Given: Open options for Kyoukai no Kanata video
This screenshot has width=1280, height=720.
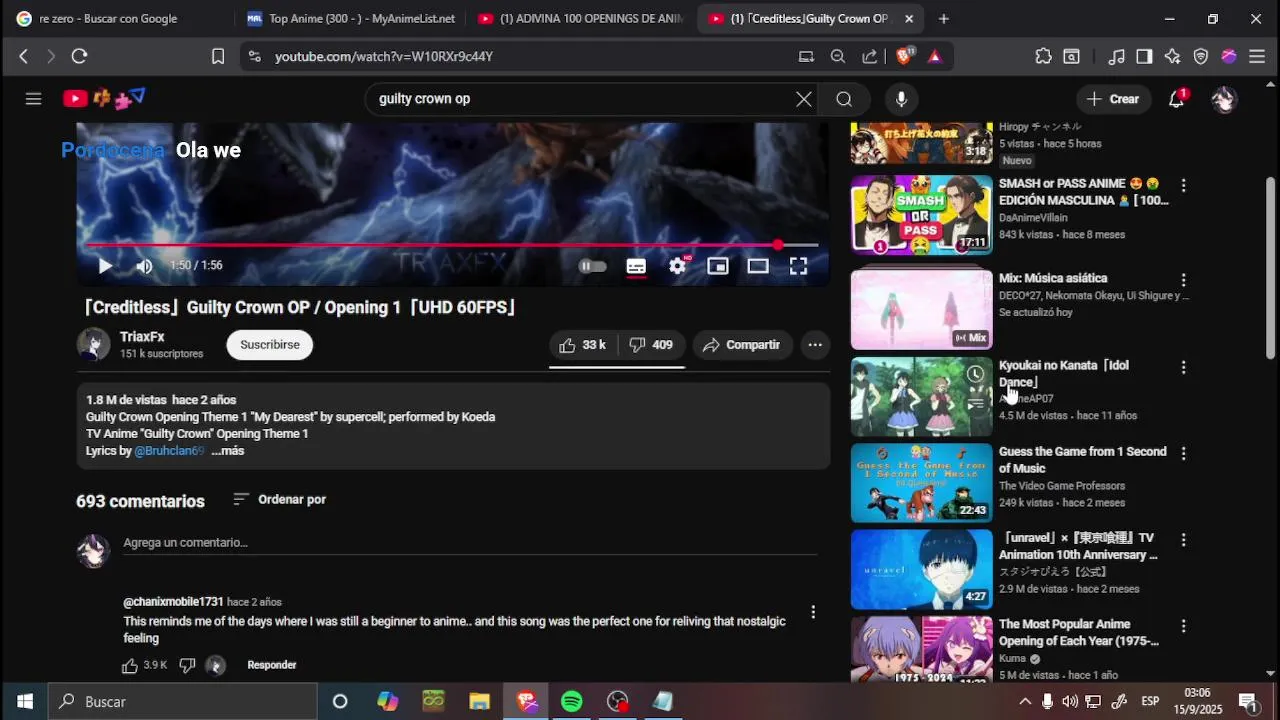Looking at the screenshot, I should (1183, 367).
